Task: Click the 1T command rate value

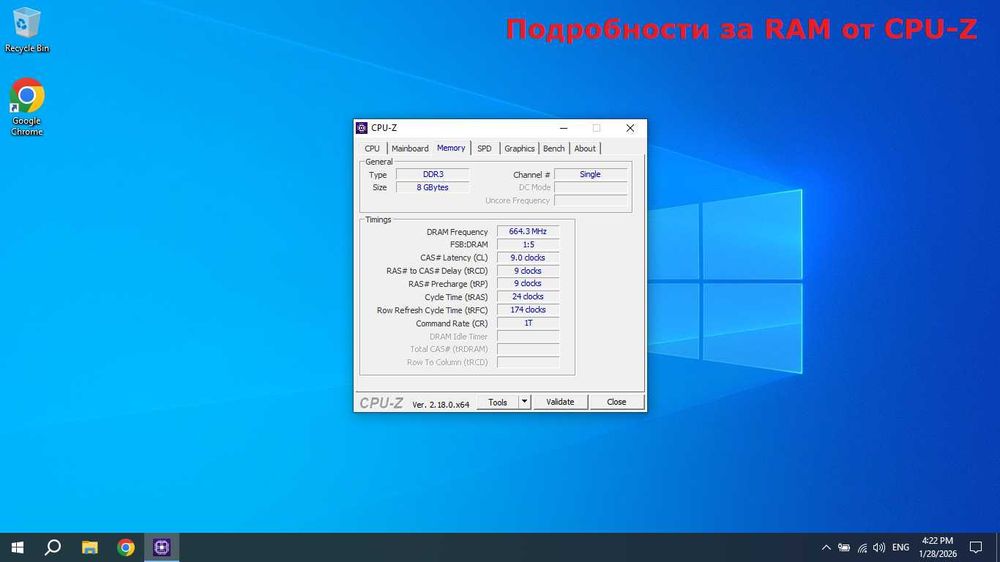Action: point(528,323)
